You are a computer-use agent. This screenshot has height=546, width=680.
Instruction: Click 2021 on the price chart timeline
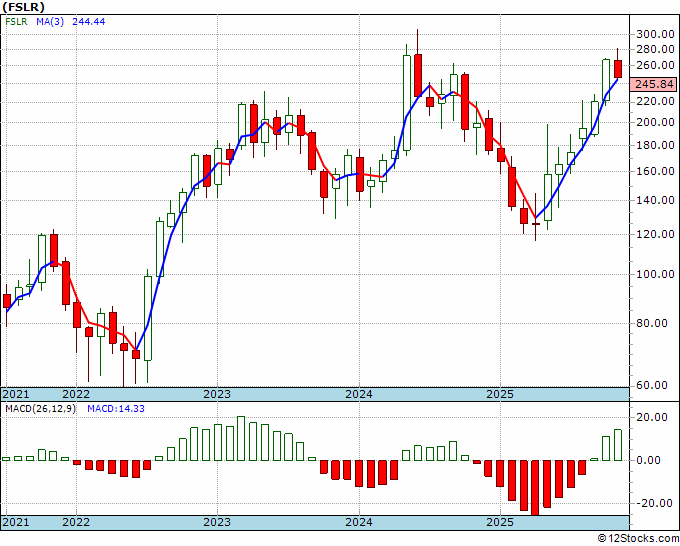[16, 394]
